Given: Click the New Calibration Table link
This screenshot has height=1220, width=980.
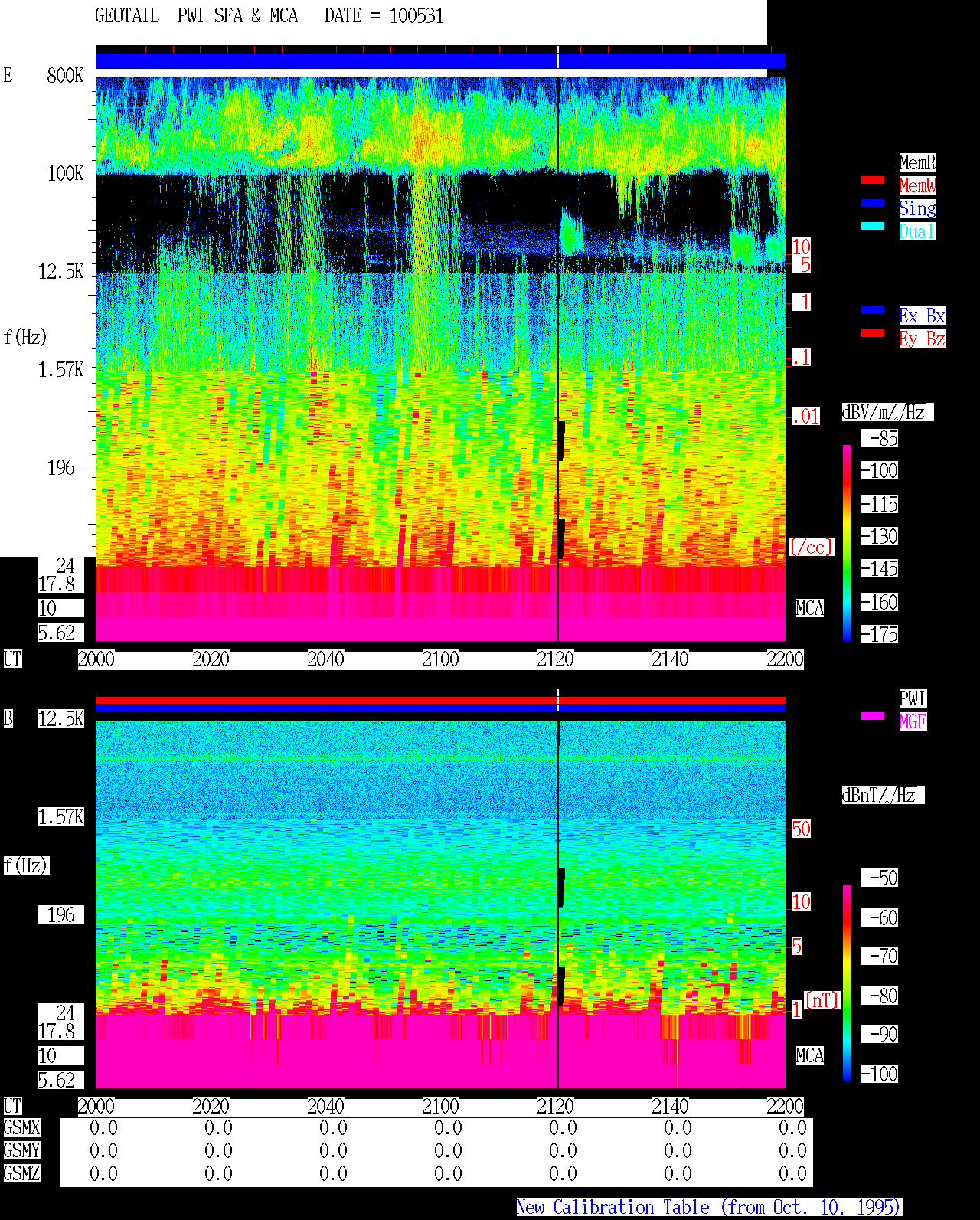Looking at the screenshot, I should (x=709, y=1207).
